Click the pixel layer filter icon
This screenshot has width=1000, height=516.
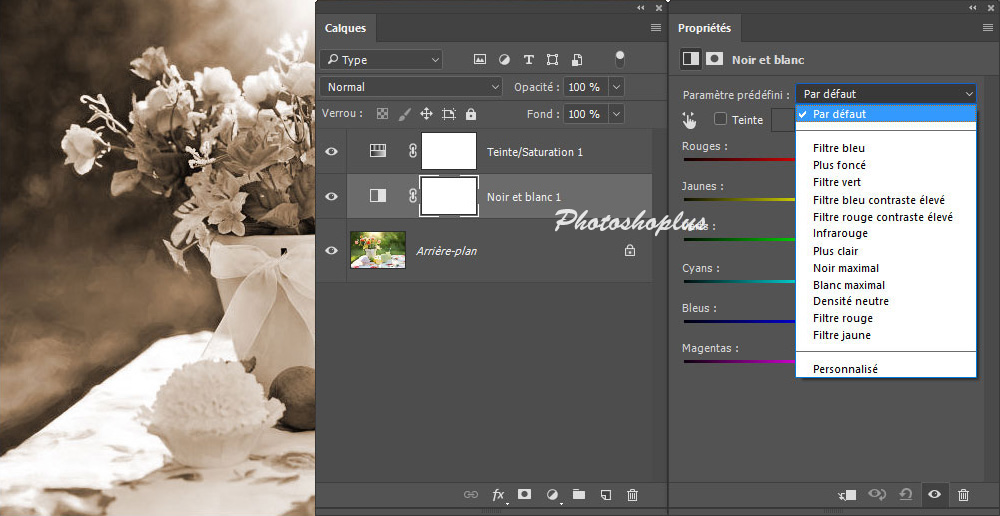(x=480, y=60)
